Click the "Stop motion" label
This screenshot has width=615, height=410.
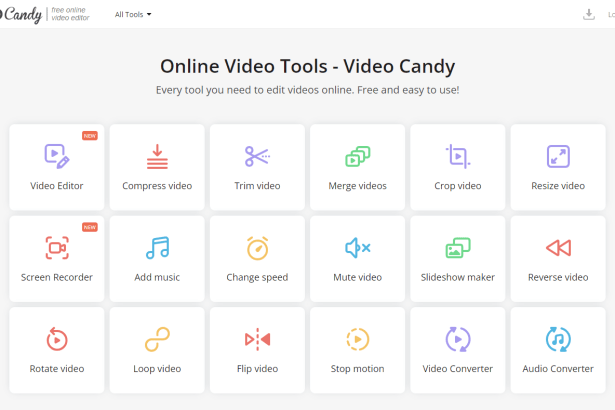(358, 369)
